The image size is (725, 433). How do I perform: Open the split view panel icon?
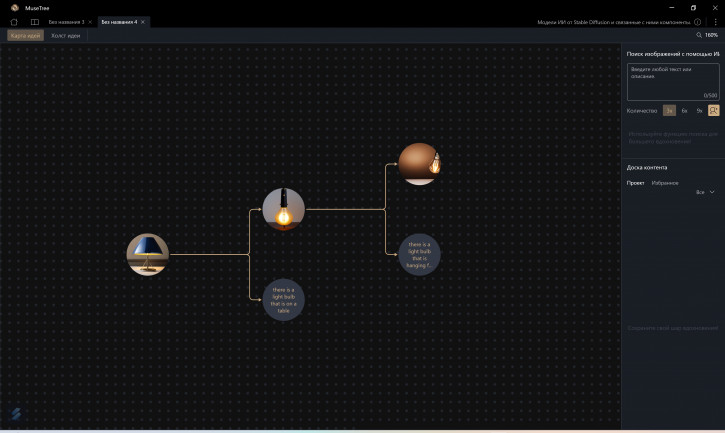[35, 22]
